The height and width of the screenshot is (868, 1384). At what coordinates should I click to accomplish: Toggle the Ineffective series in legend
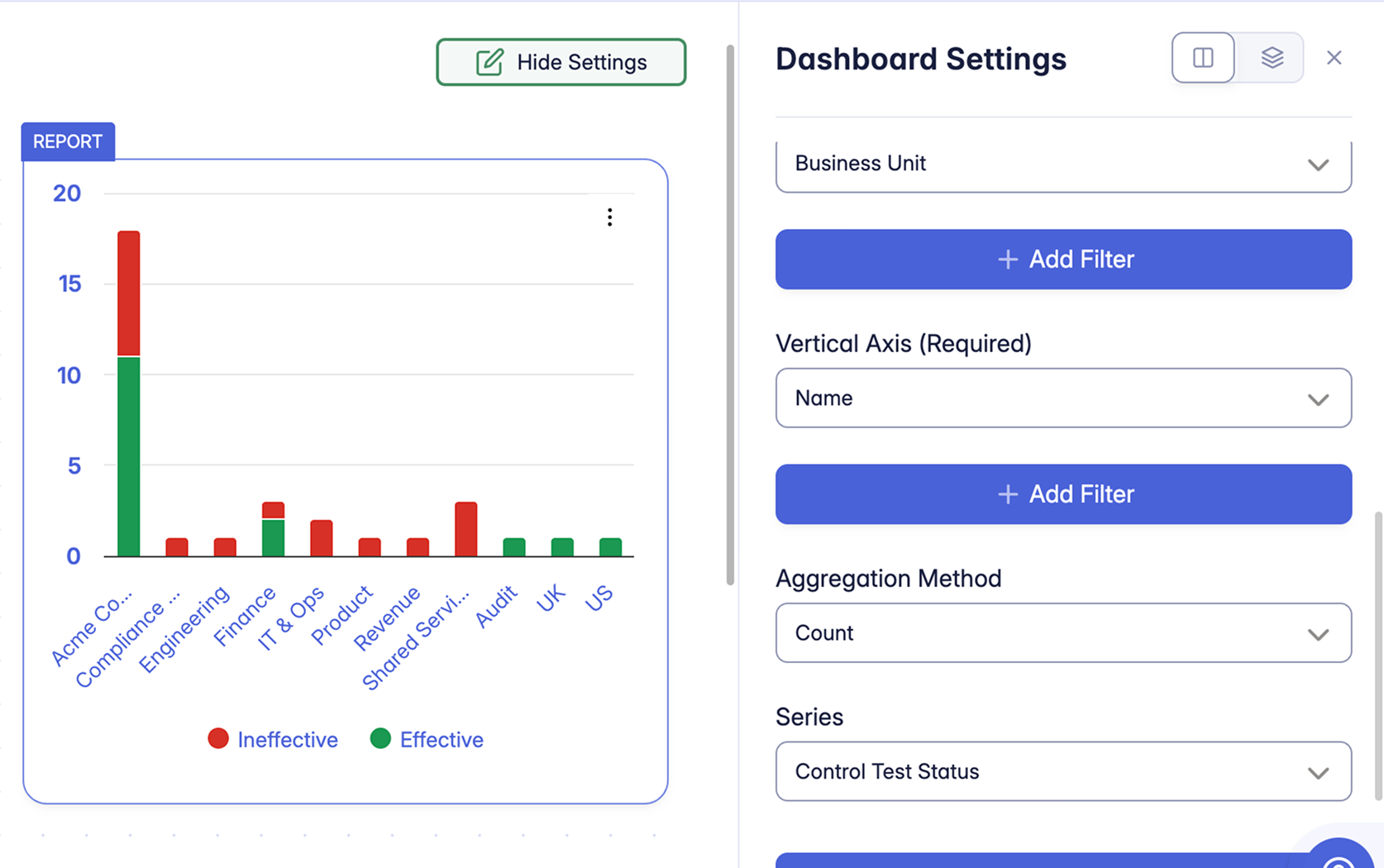(287, 740)
